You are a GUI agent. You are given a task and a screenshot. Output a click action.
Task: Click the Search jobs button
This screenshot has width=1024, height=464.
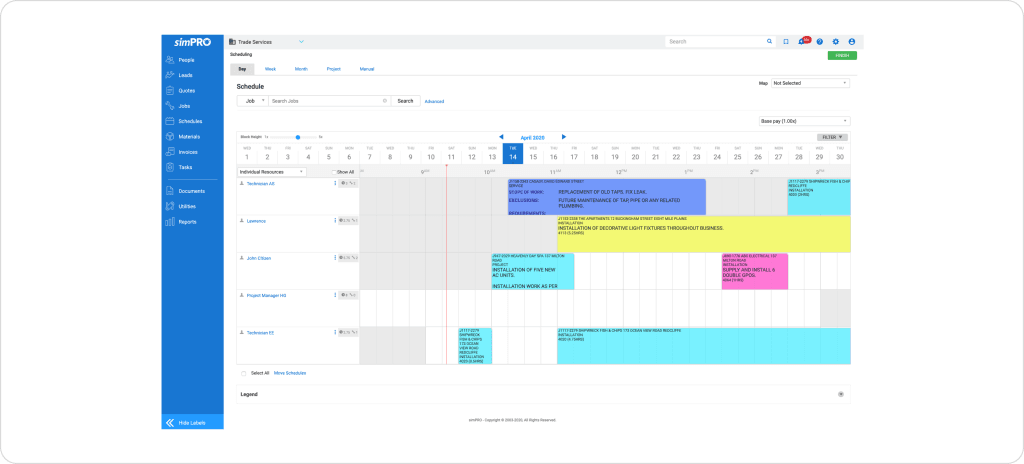(x=406, y=101)
